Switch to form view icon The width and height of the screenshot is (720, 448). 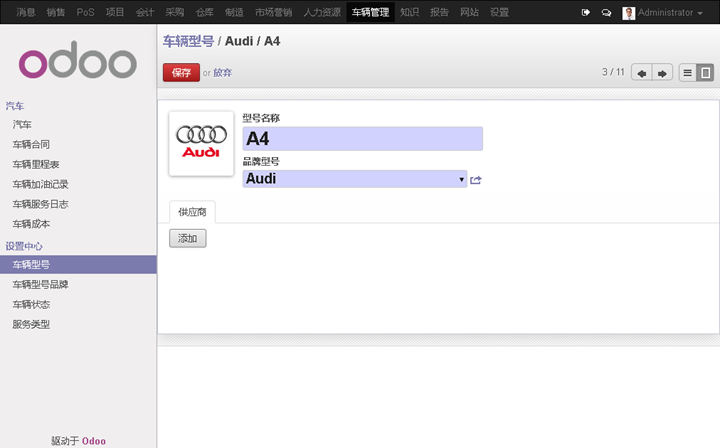click(705, 73)
